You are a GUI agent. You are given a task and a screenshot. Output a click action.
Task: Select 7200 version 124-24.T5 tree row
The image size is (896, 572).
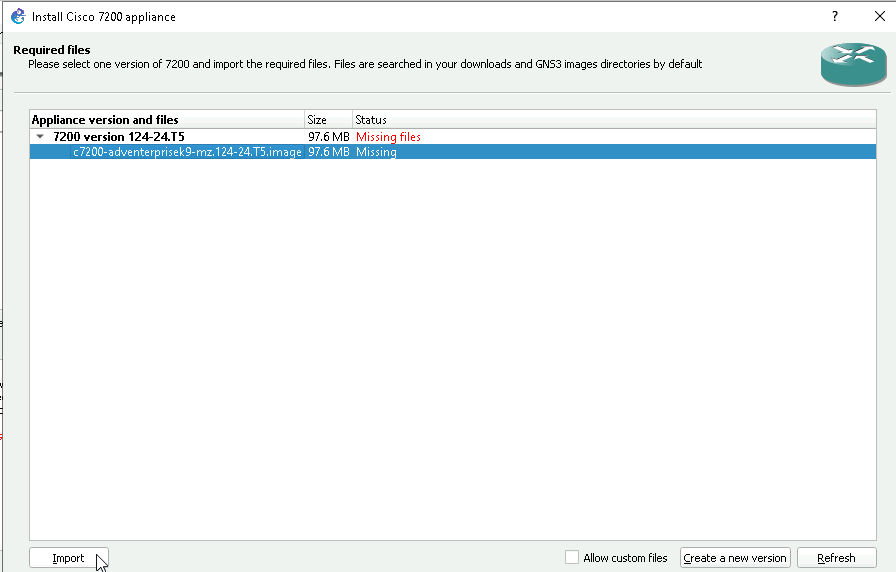pos(453,137)
